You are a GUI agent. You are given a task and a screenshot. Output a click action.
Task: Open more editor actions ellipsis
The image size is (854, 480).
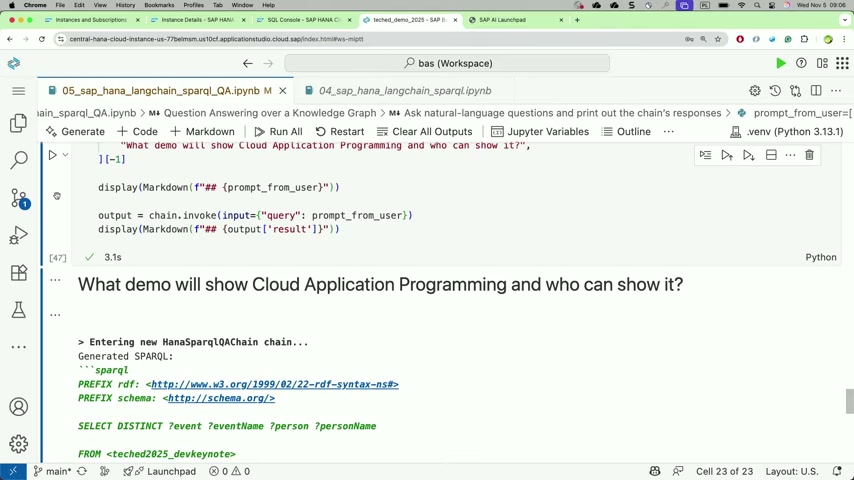pyautogui.click(x=837, y=91)
